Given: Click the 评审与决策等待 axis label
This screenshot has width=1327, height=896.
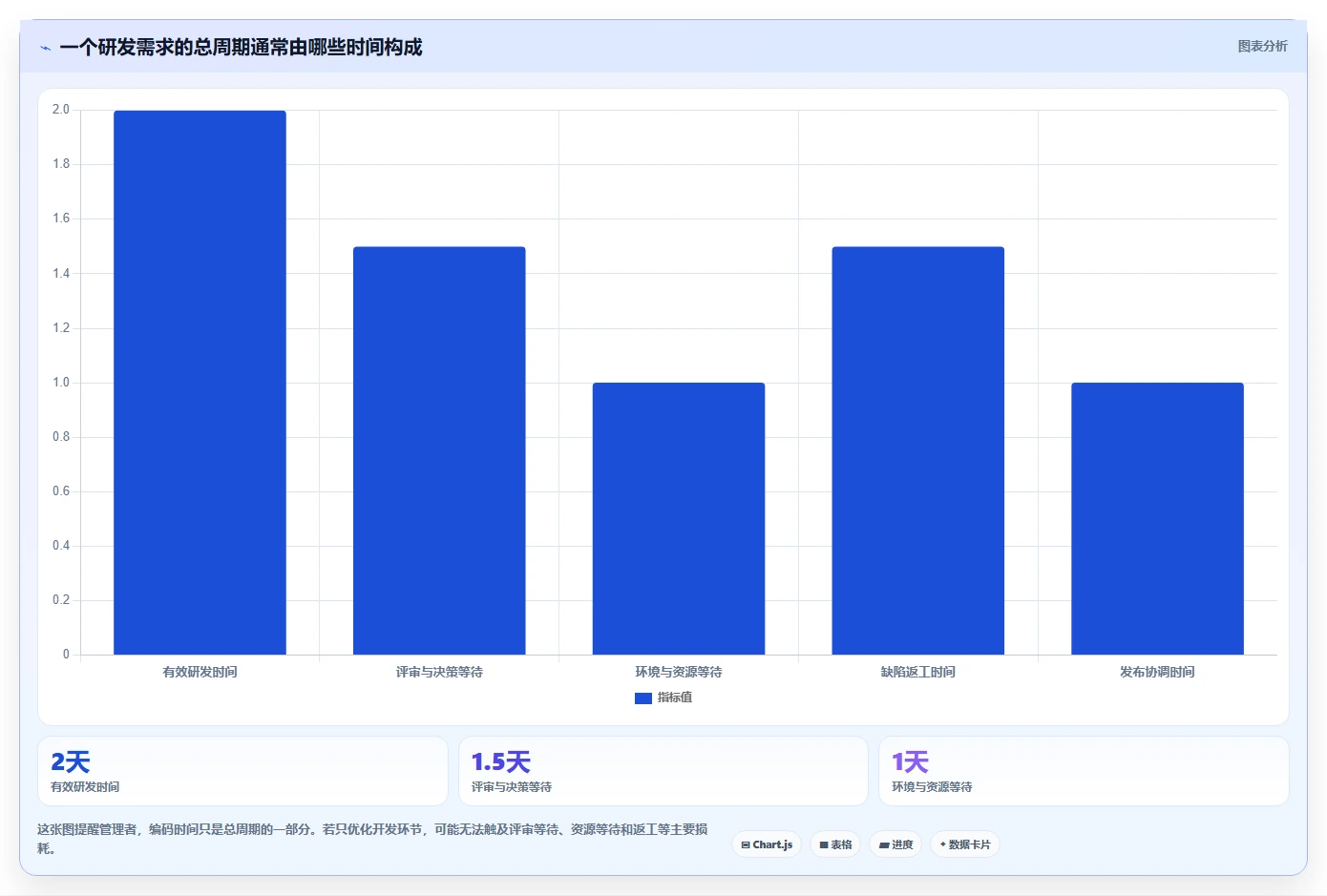Looking at the screenshot, I should (x=439, y=672).
